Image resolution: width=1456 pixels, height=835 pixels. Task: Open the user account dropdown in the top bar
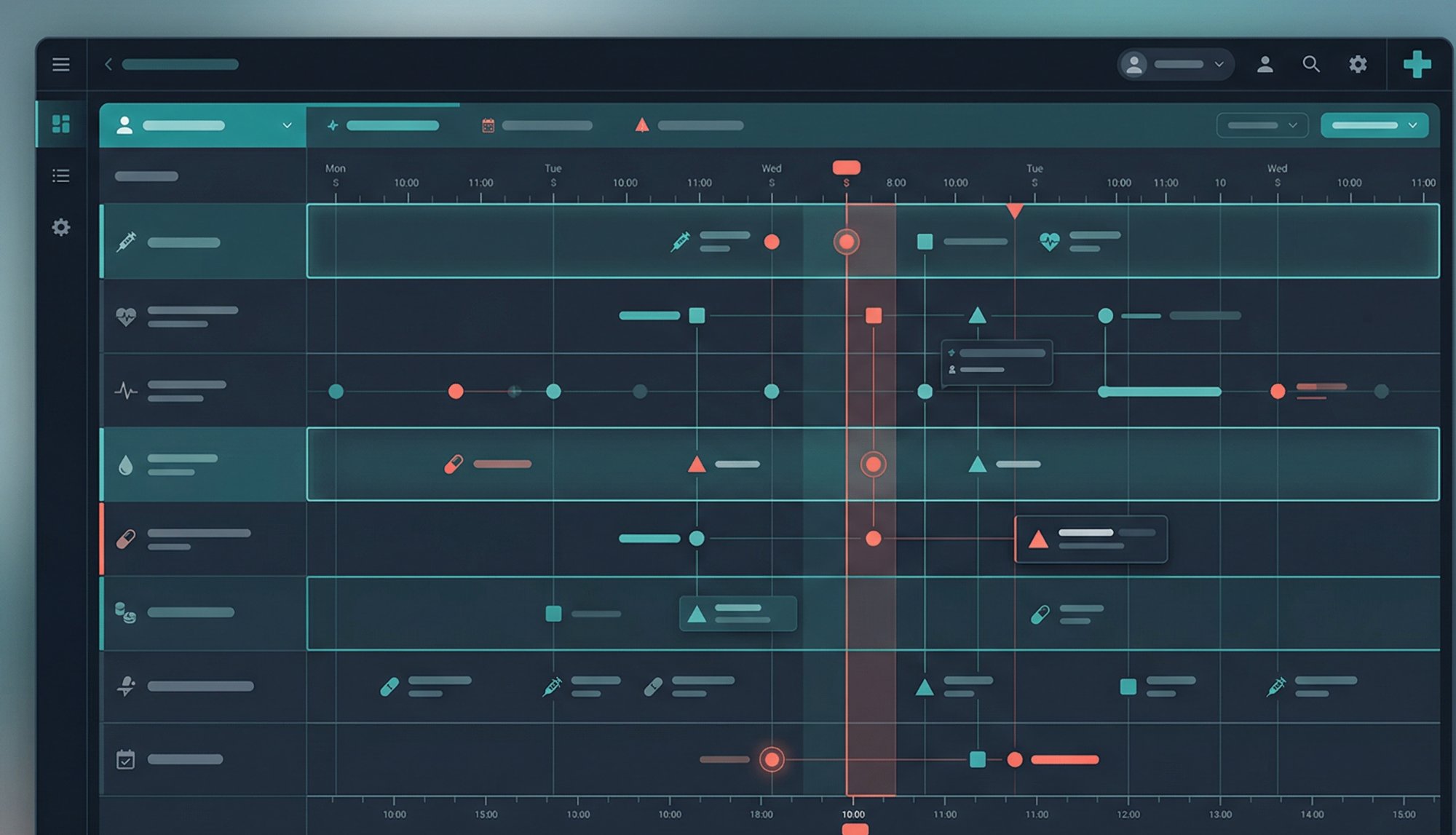pos(1174,64)
